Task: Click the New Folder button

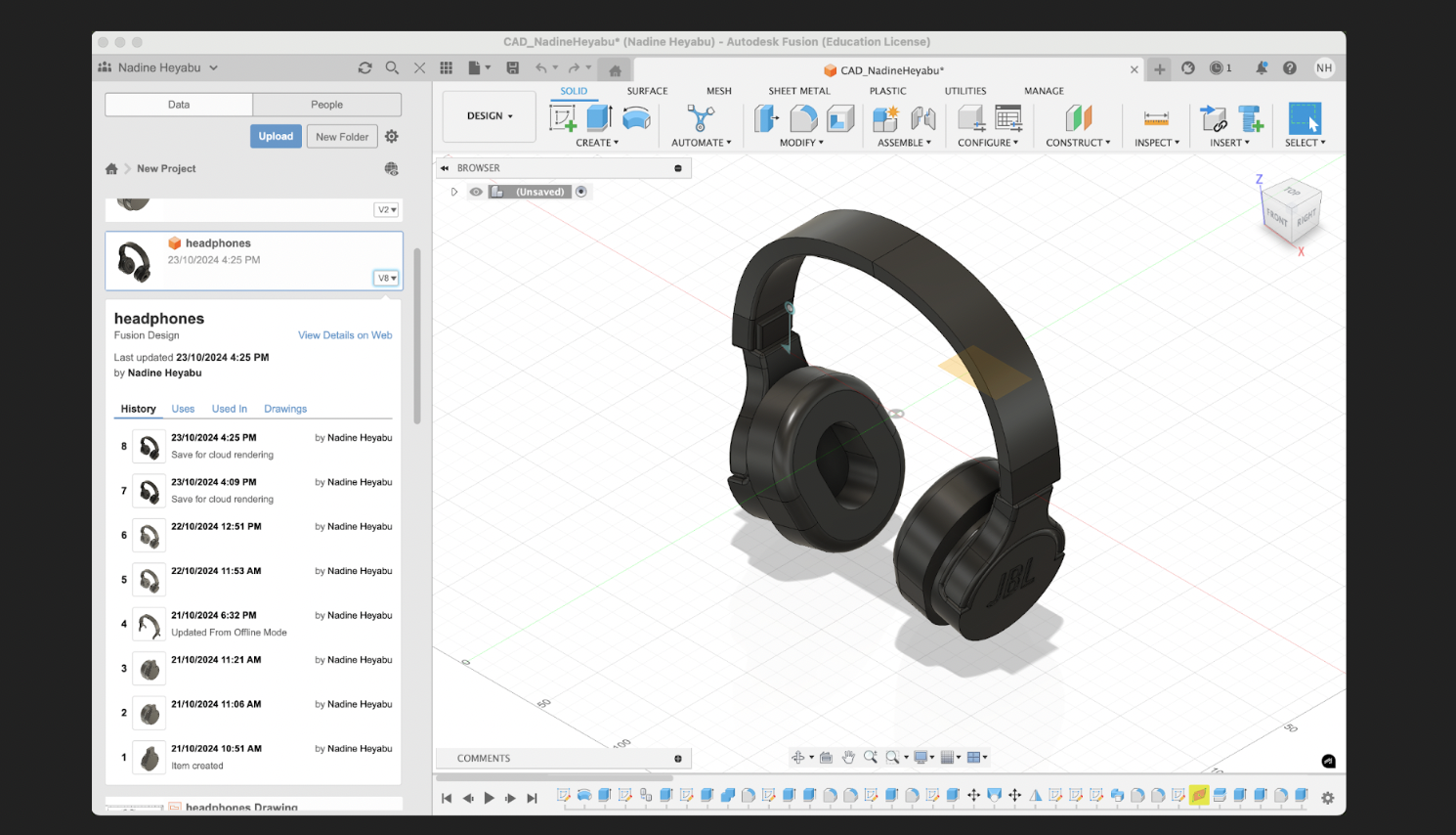Action: coord(342,137)
